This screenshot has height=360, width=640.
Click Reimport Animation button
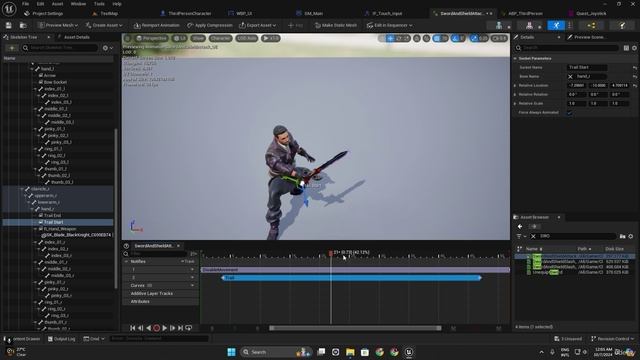tap(157, 25)
